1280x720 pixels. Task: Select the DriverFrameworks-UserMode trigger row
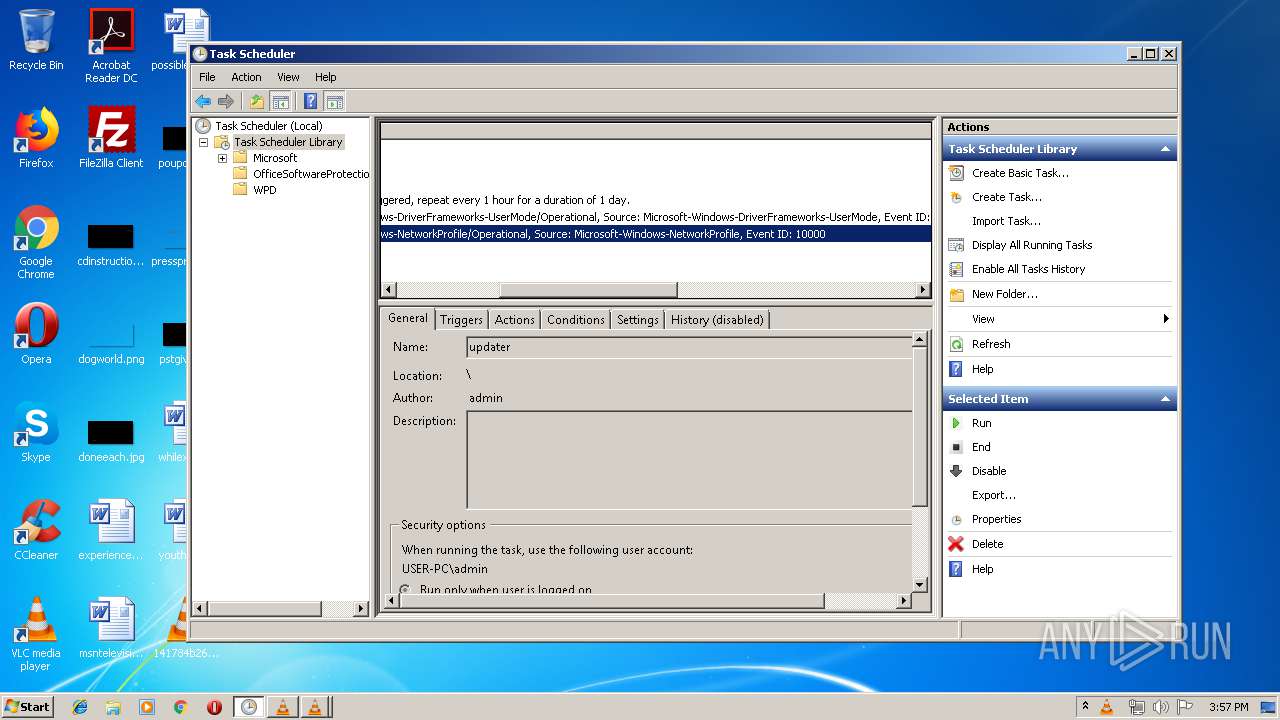(x=655, y=217)
